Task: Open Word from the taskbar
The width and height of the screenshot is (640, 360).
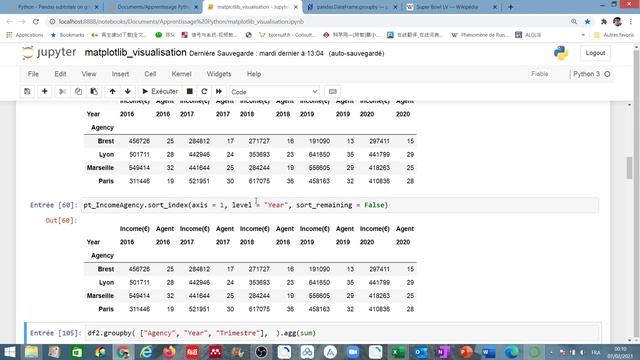Action: point(489,351)
